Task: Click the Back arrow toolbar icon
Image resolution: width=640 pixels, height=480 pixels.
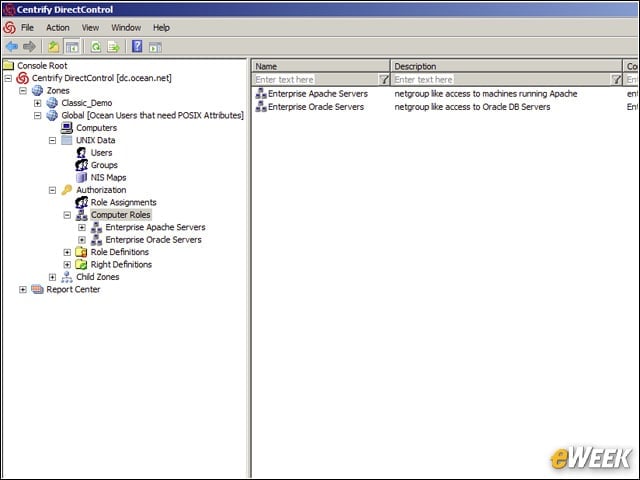Action: click(x=11, y=47)
